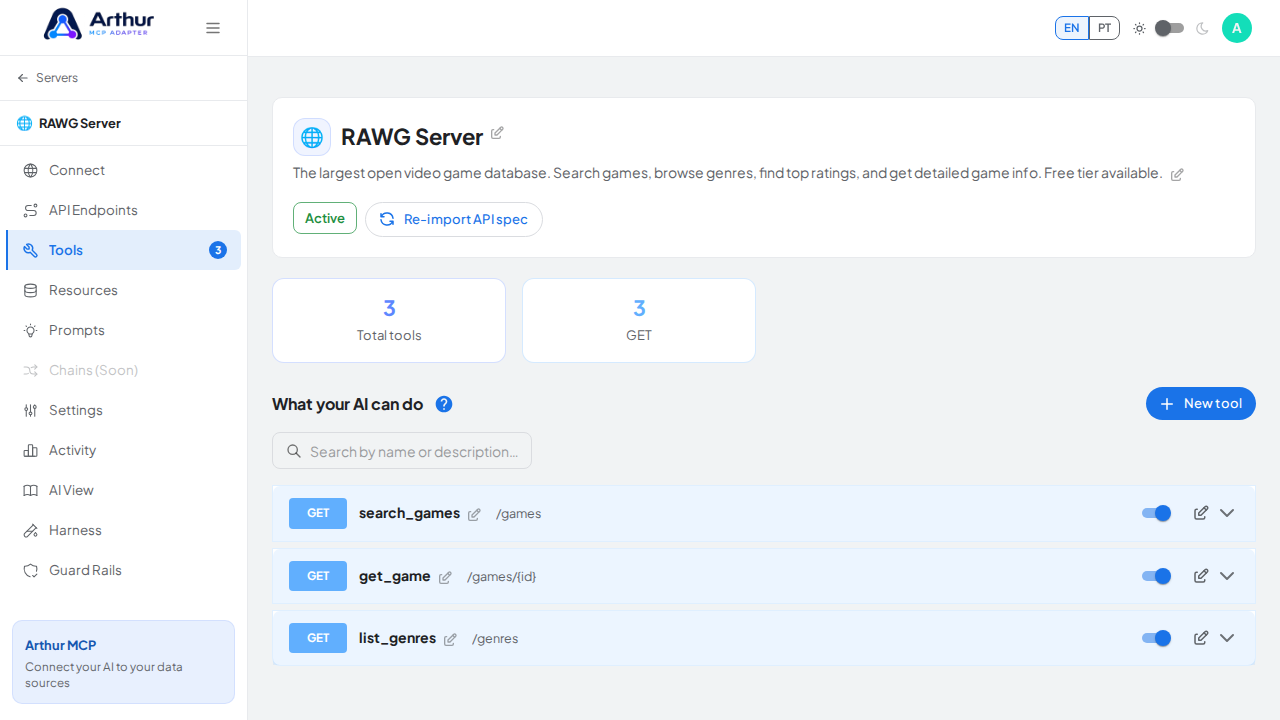
Task: Collapse sidebar with hamburger menu icon
Action: point(213,28)
